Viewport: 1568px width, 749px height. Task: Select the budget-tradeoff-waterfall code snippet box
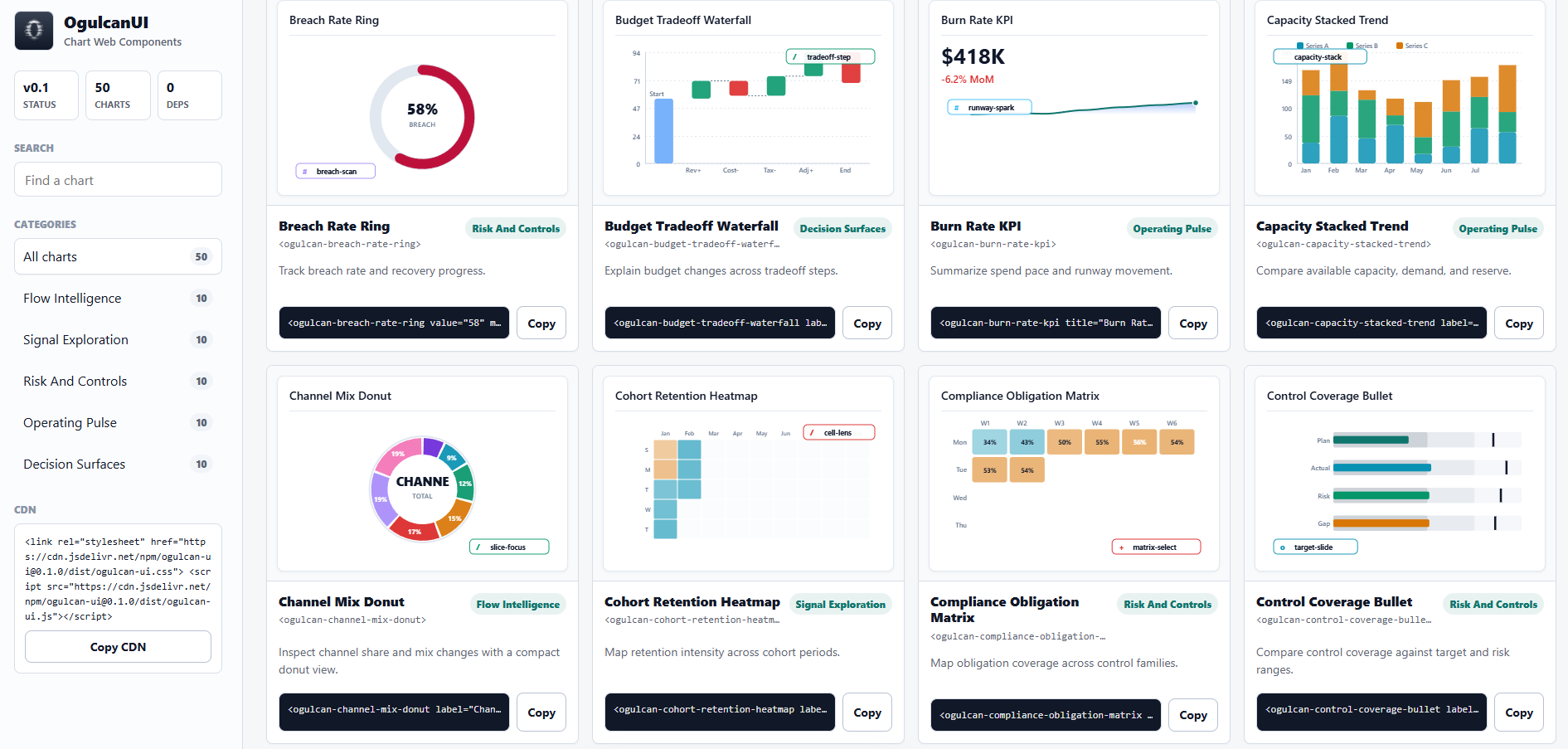coord(721,323)
